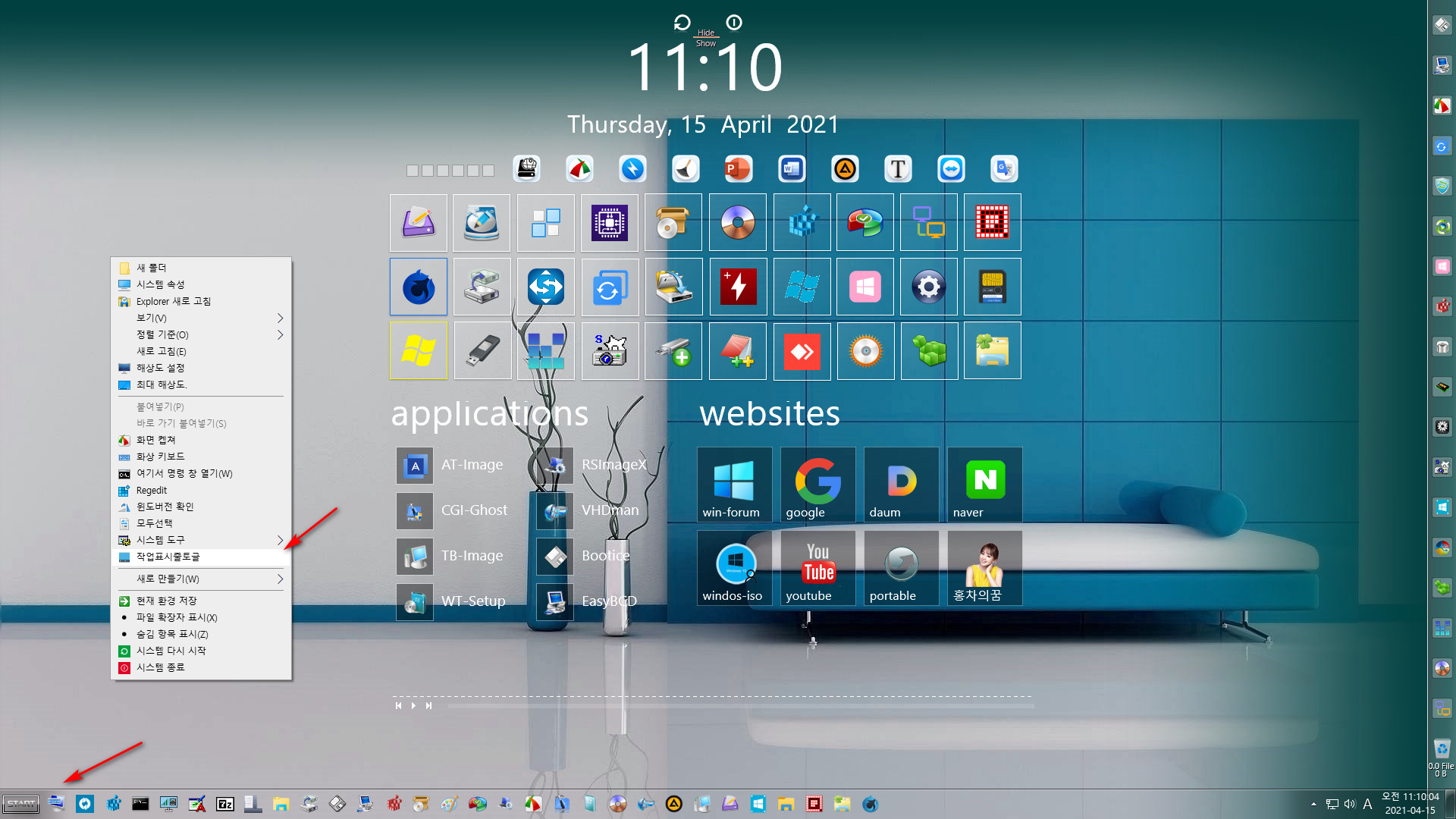
Task: Expand the 시스템 도구 submenu
Action: point(201,540)
